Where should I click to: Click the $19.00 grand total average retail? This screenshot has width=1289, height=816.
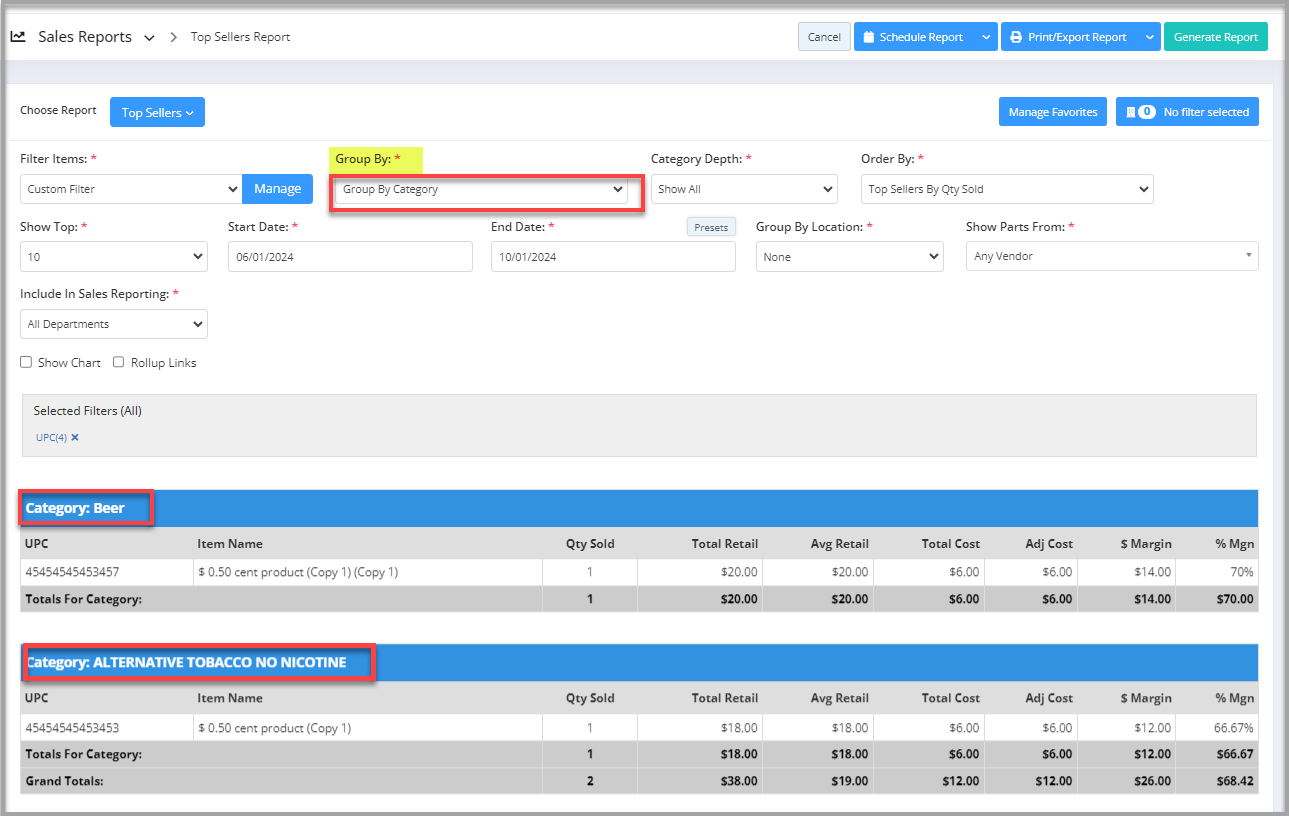tap(850, 780)
